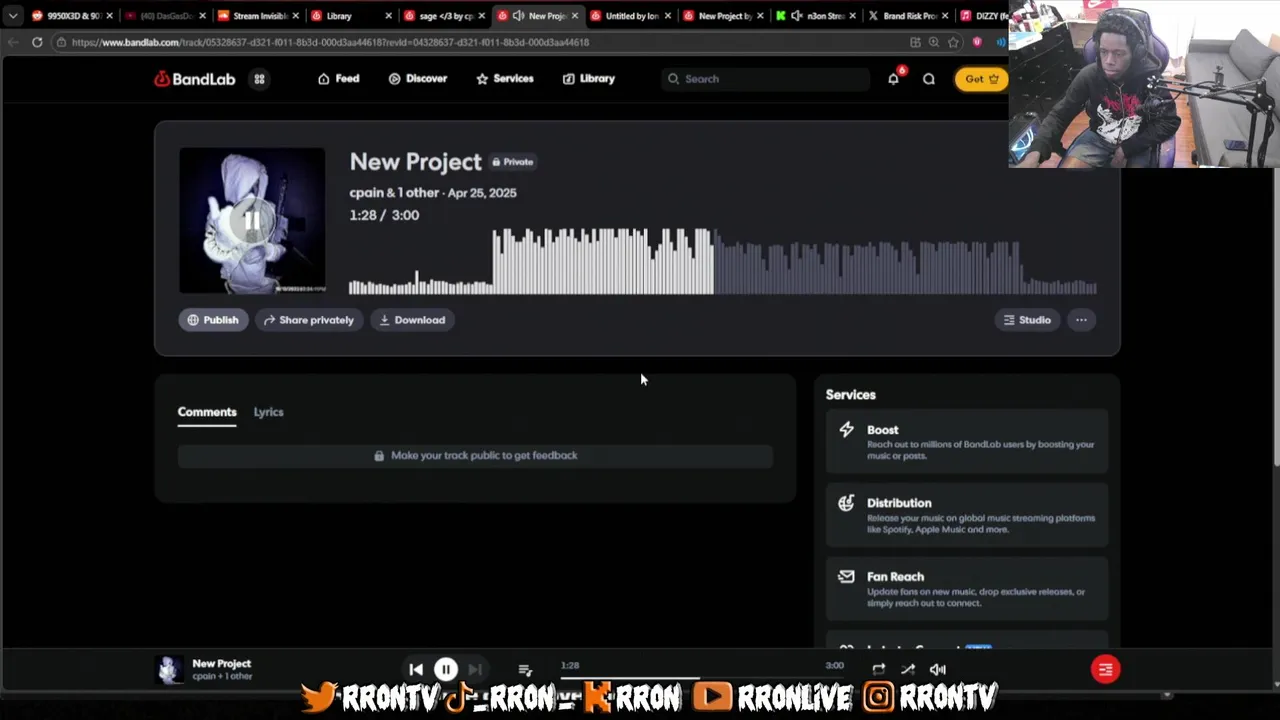Click the date Apr 25, 2025

[482, 193]
